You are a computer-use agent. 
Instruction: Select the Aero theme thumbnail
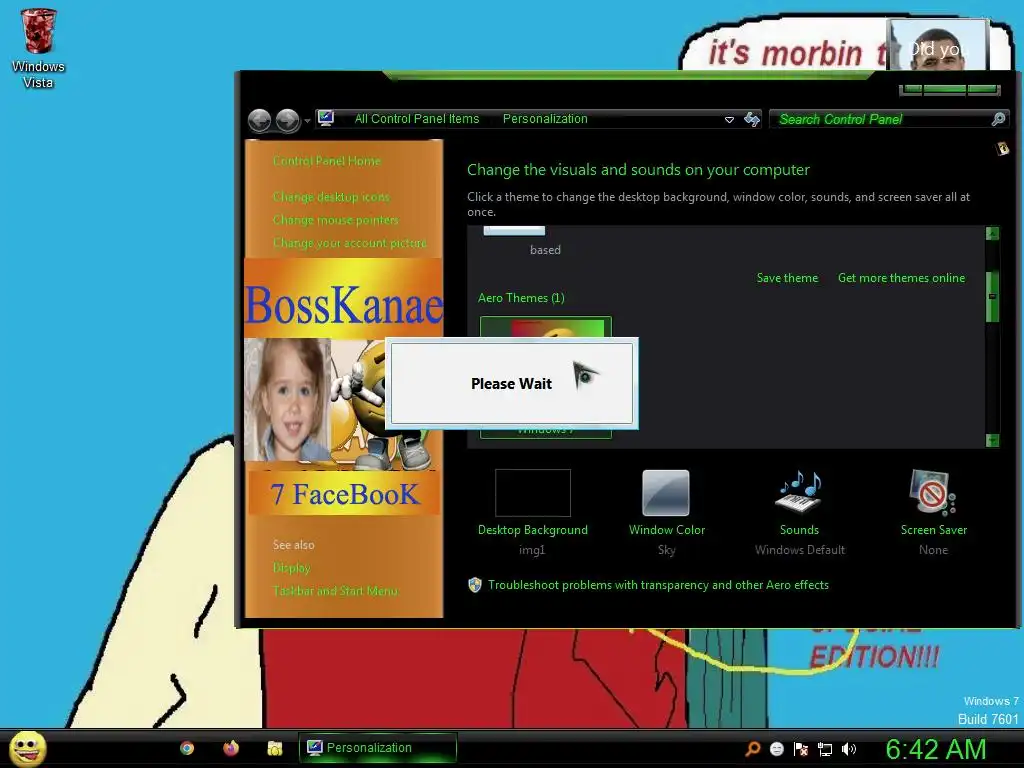pos(545,377)
